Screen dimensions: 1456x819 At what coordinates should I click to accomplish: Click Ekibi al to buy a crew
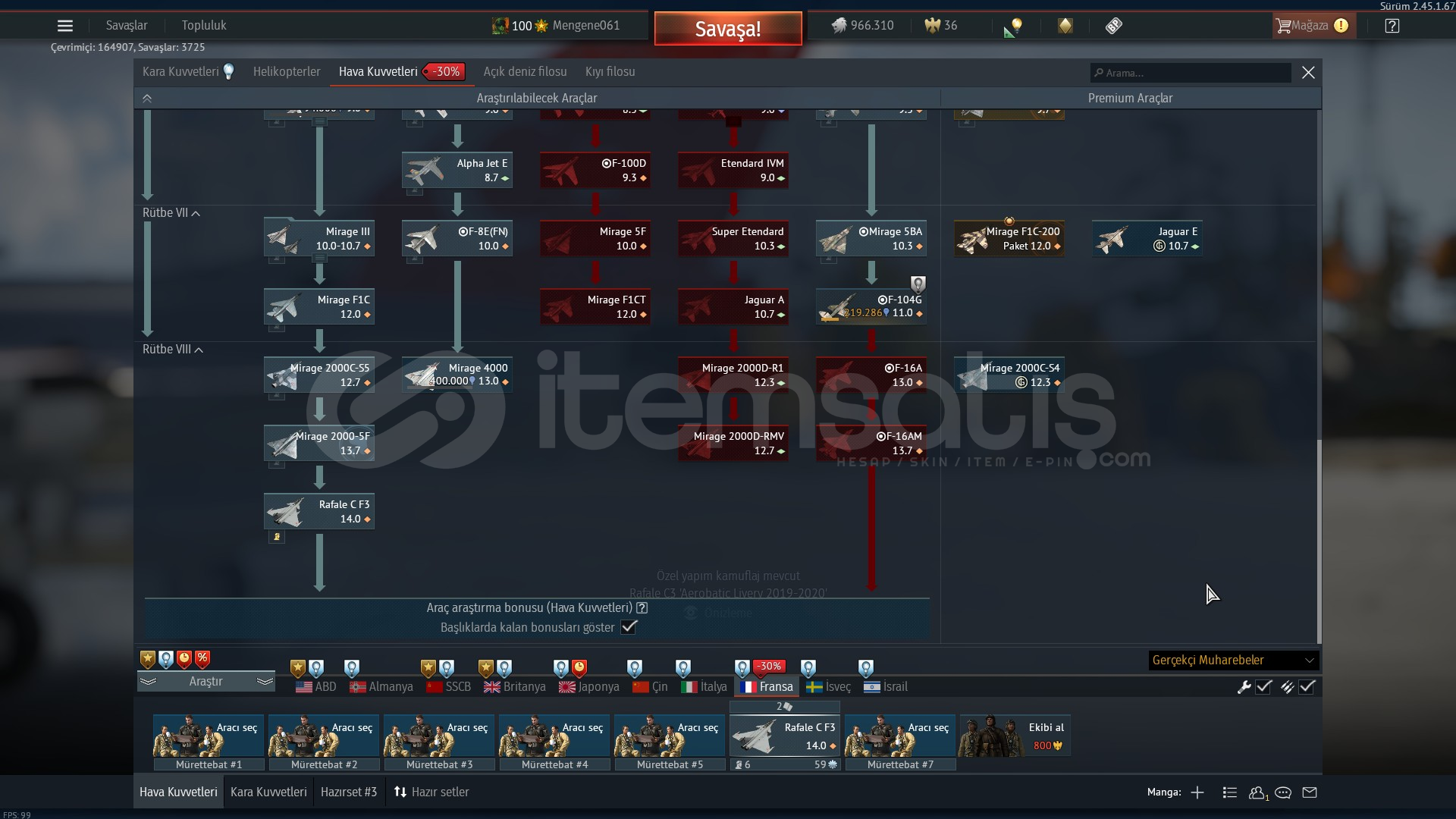[1015, 736]
